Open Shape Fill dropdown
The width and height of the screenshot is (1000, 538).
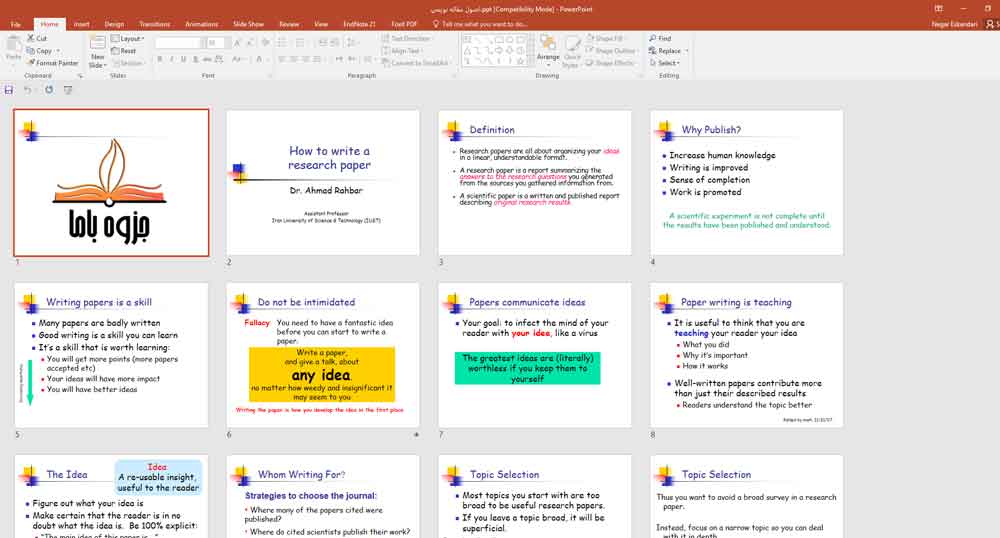pyautogui.click(x=605, y=38)
